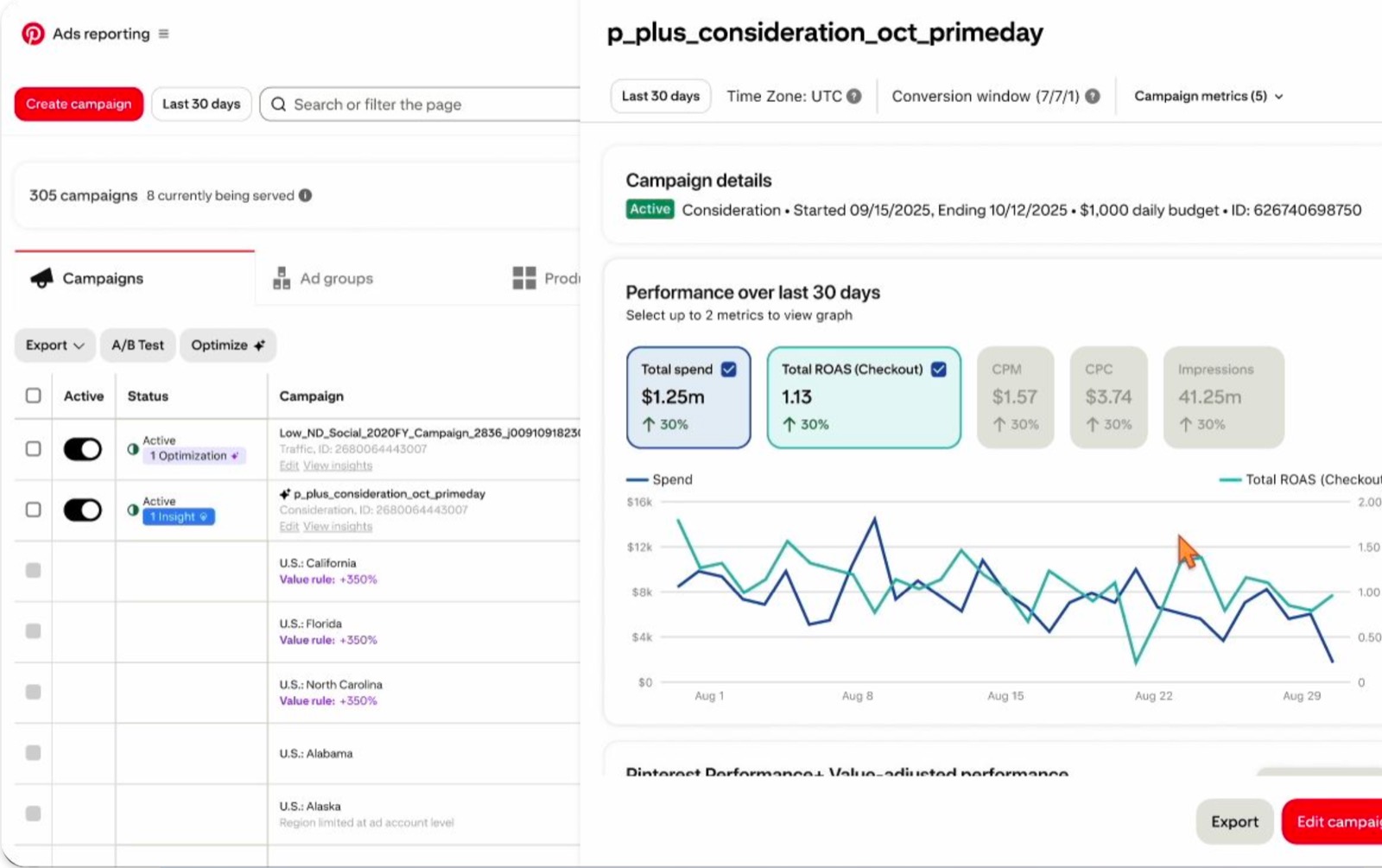Uncheck the Total spend metric checkbox
Viewport: 1382px width, 868px height.
pyautogui.click(x=729, y=369)
